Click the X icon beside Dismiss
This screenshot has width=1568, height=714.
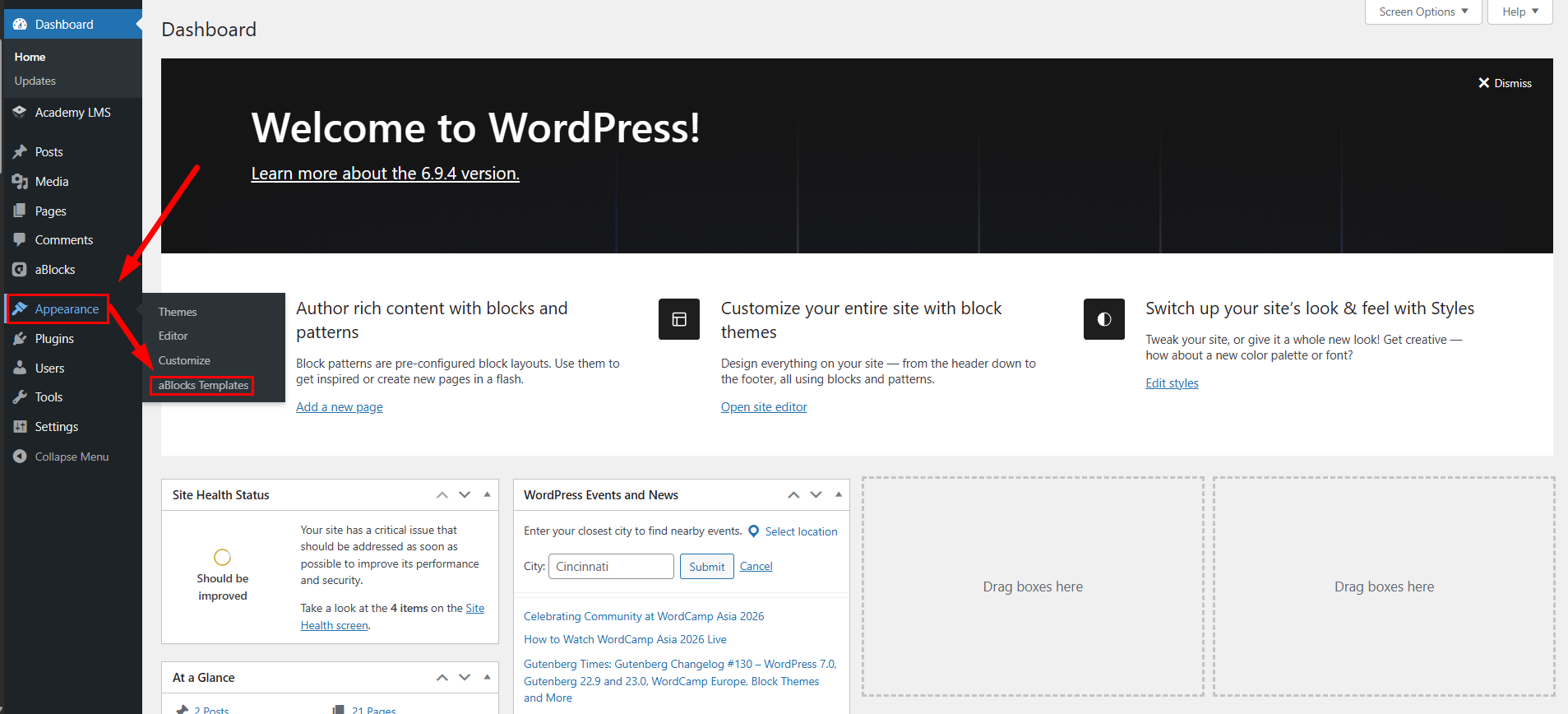[x=1484, y=83]
